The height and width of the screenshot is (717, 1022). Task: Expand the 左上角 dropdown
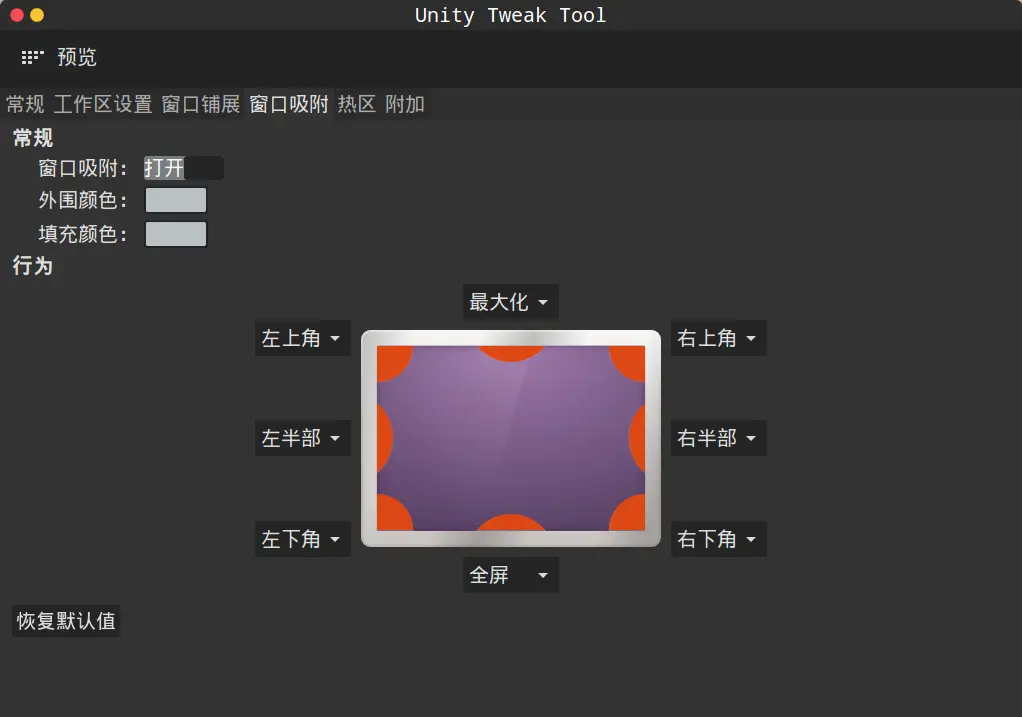(x=302, y=338)
